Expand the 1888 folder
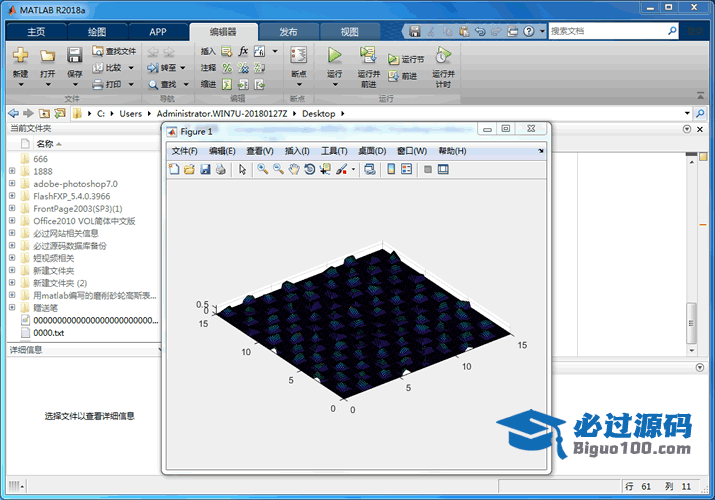 tap(12, 171)
